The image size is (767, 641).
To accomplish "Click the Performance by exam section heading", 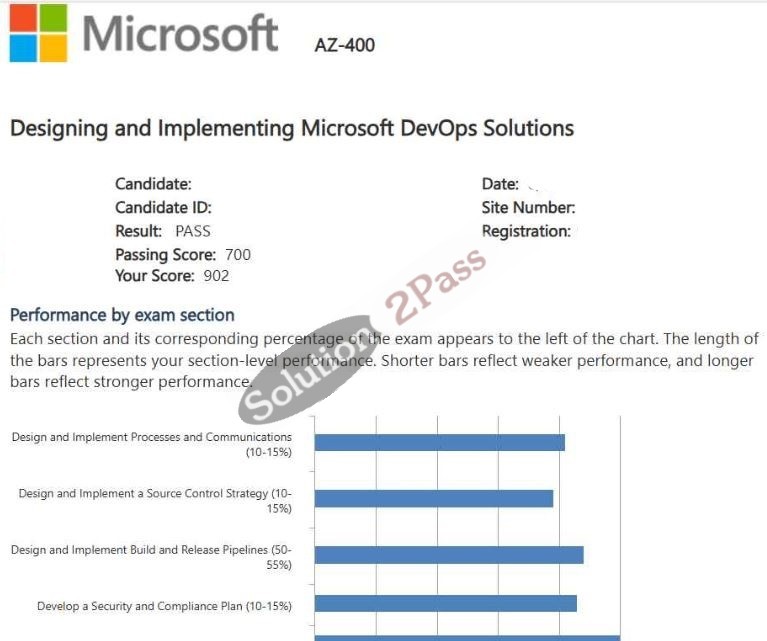I will pos(122,315).
